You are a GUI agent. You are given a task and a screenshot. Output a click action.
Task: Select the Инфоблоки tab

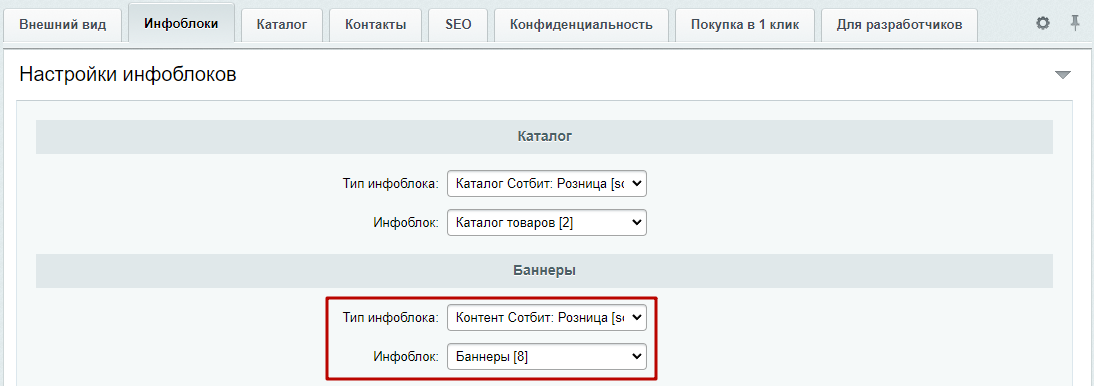[x=181, y=24]
